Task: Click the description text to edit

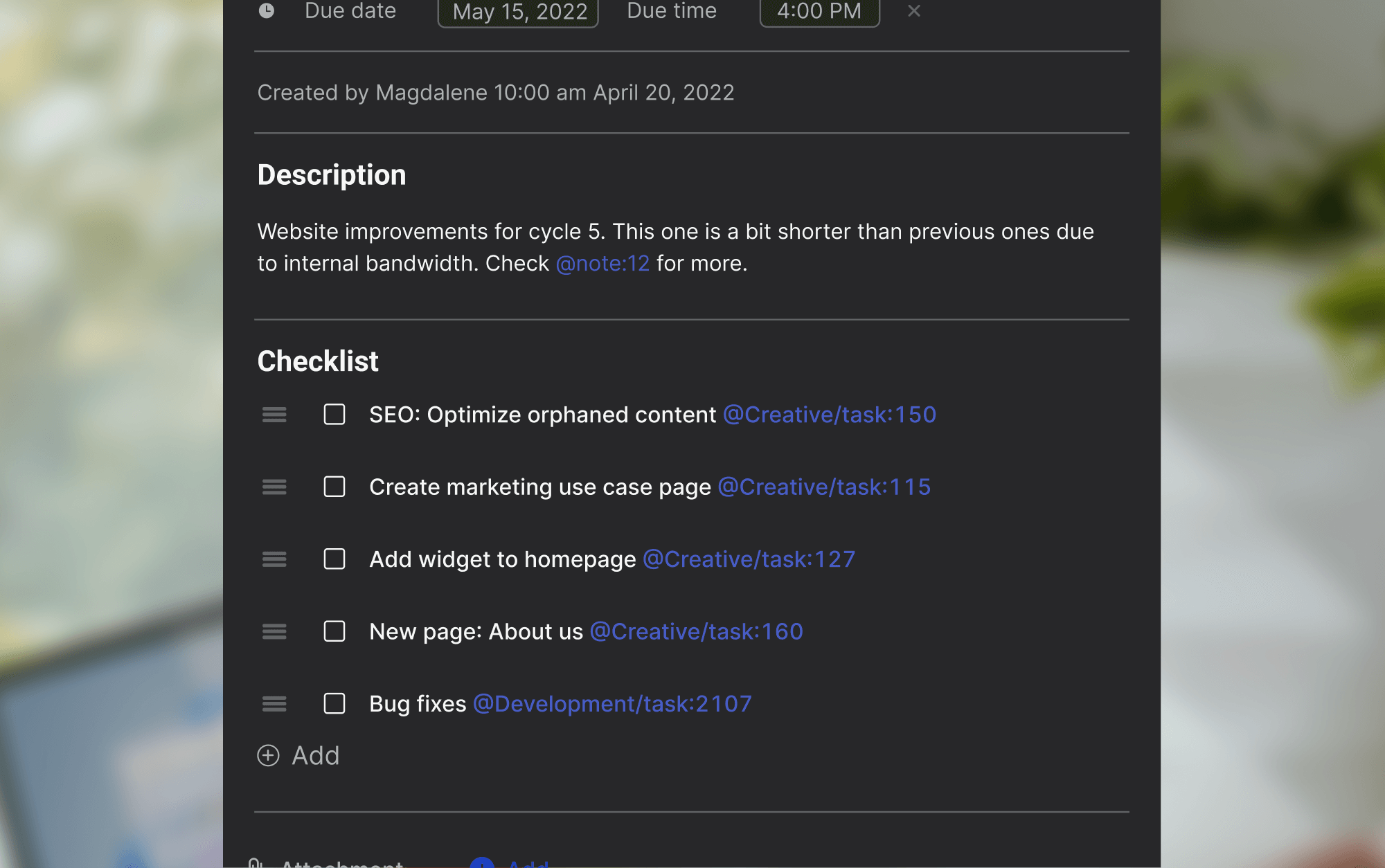Action: coord(675,232)
